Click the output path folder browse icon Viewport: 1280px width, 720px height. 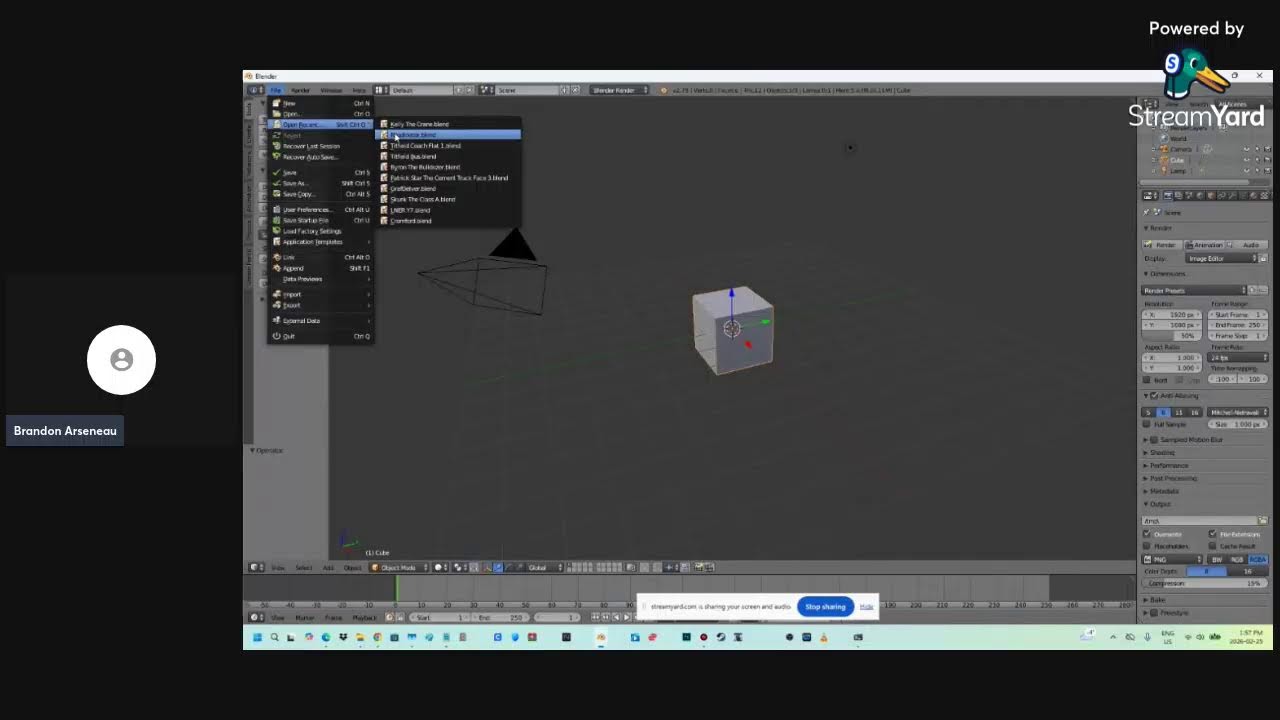coord(1263,520)
